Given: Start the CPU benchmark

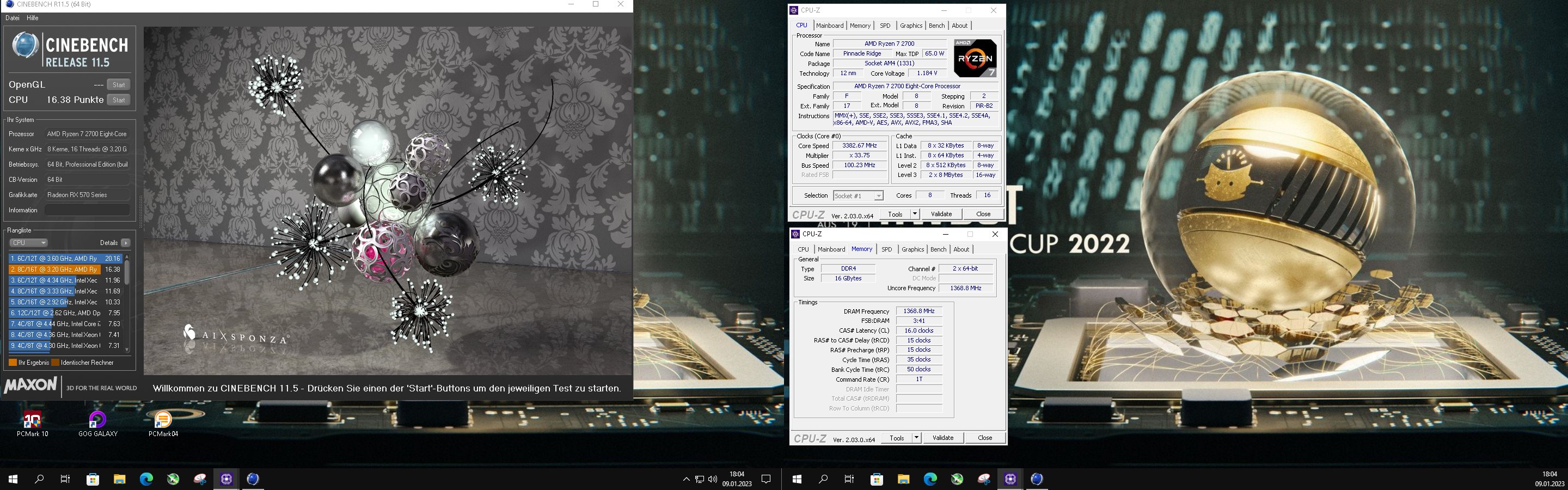Looking at the screenshot, I should tap(119, 100).
